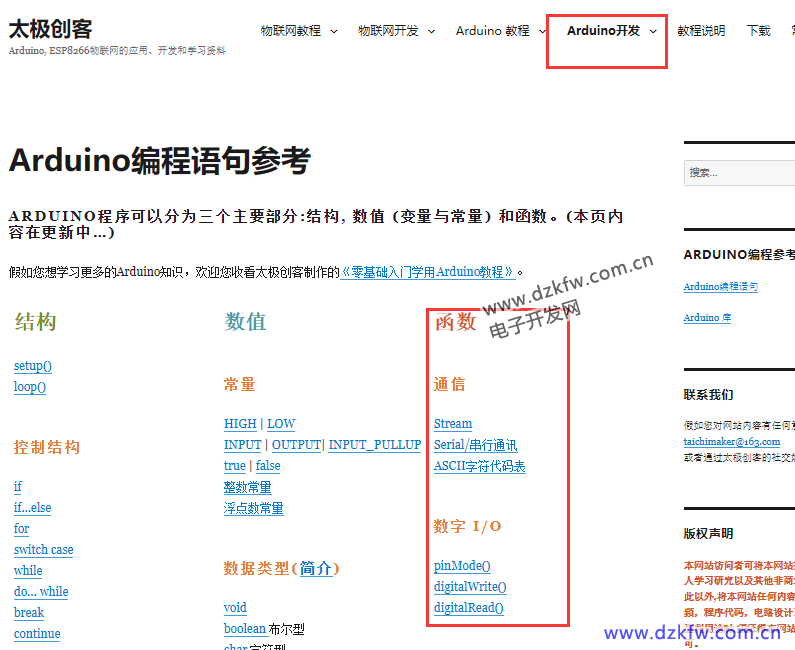Open the setup() reference link
Viewport: 795px width, 650px height.
click(x=33, y=366)
